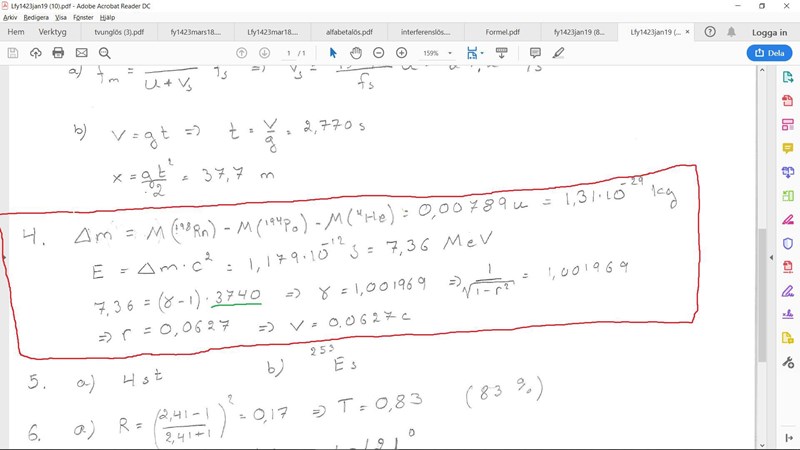
Task: Activate the arrow selection tool
Action: pos(334,53)
